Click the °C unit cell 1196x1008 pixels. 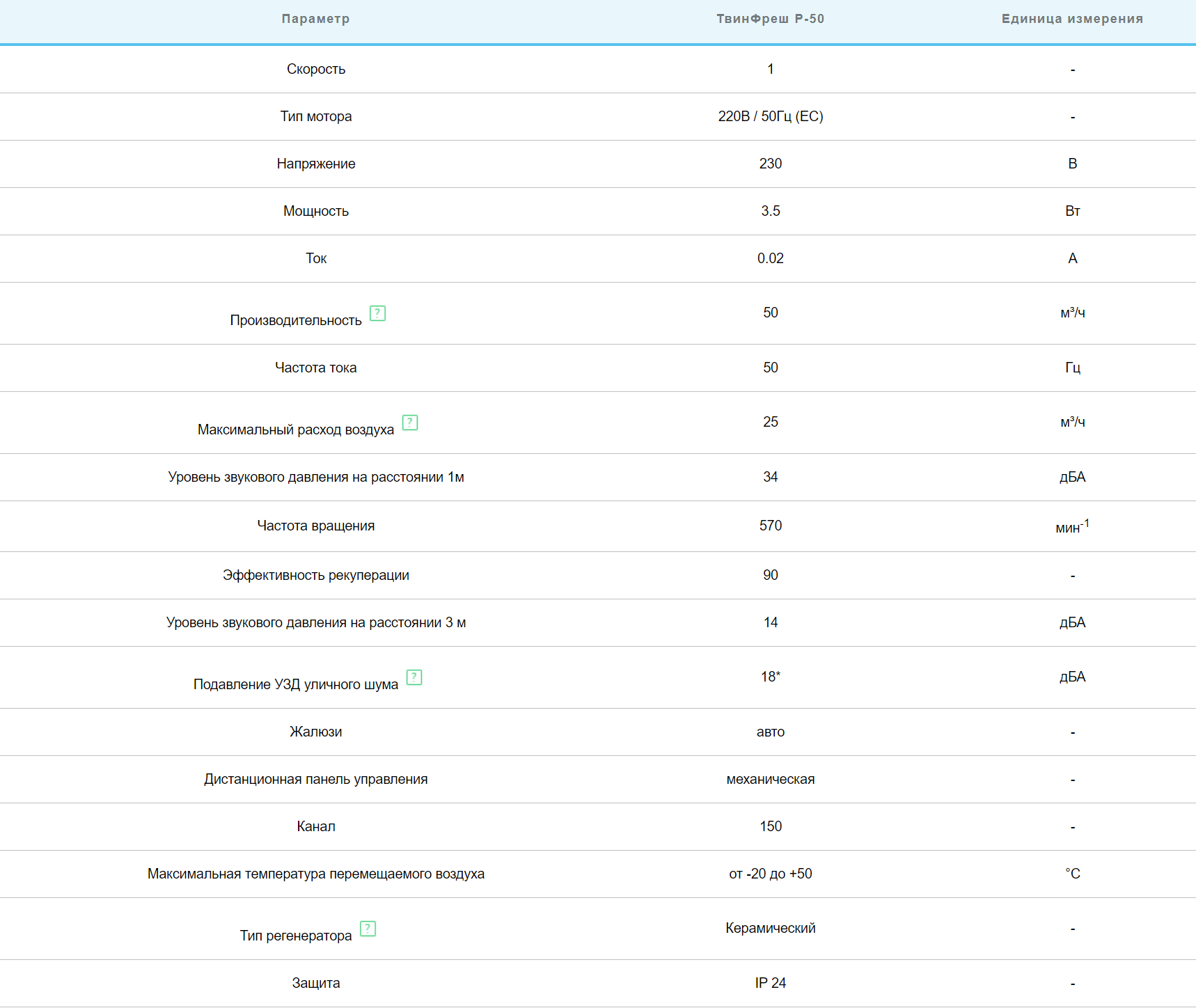pos(1073,874)
